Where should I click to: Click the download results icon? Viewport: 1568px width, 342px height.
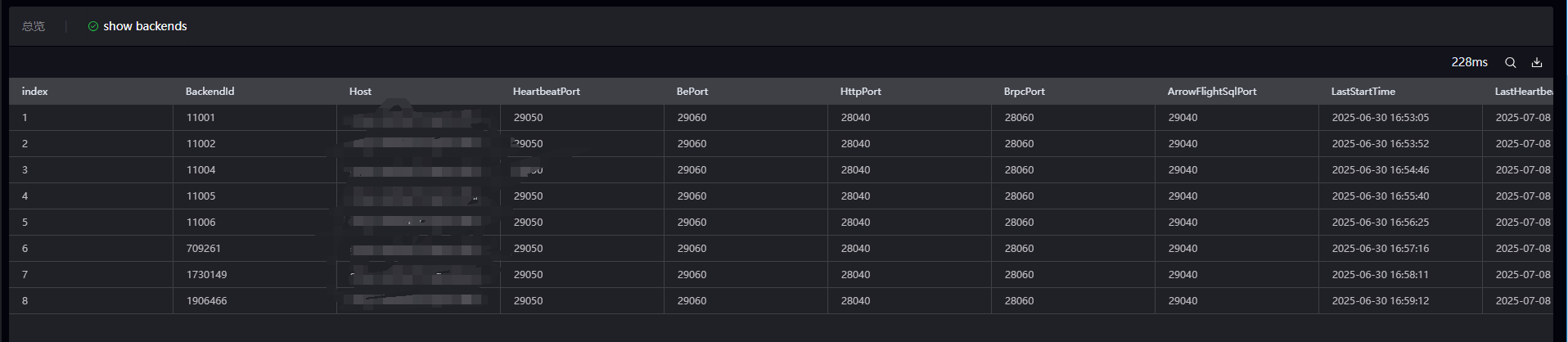click(x=1537, y=62)
